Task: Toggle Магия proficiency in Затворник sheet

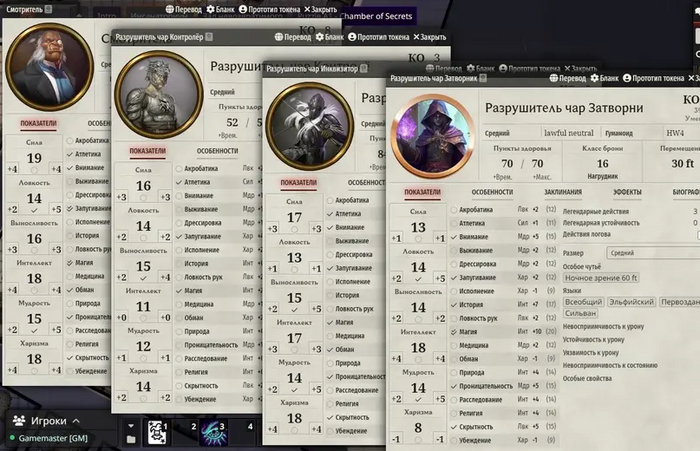Action: tap(454, 332)
